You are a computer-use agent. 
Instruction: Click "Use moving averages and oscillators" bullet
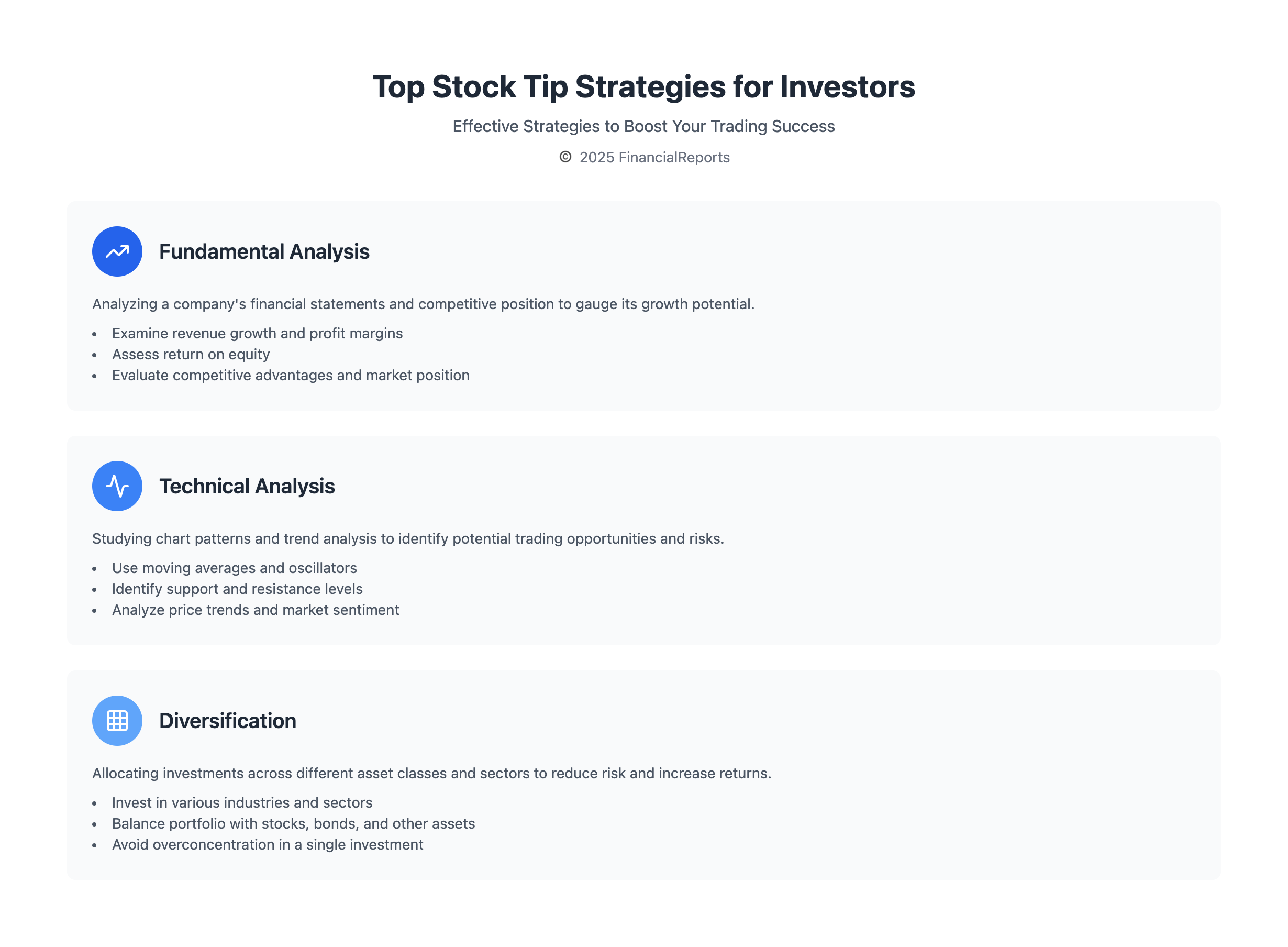(235, 567)
